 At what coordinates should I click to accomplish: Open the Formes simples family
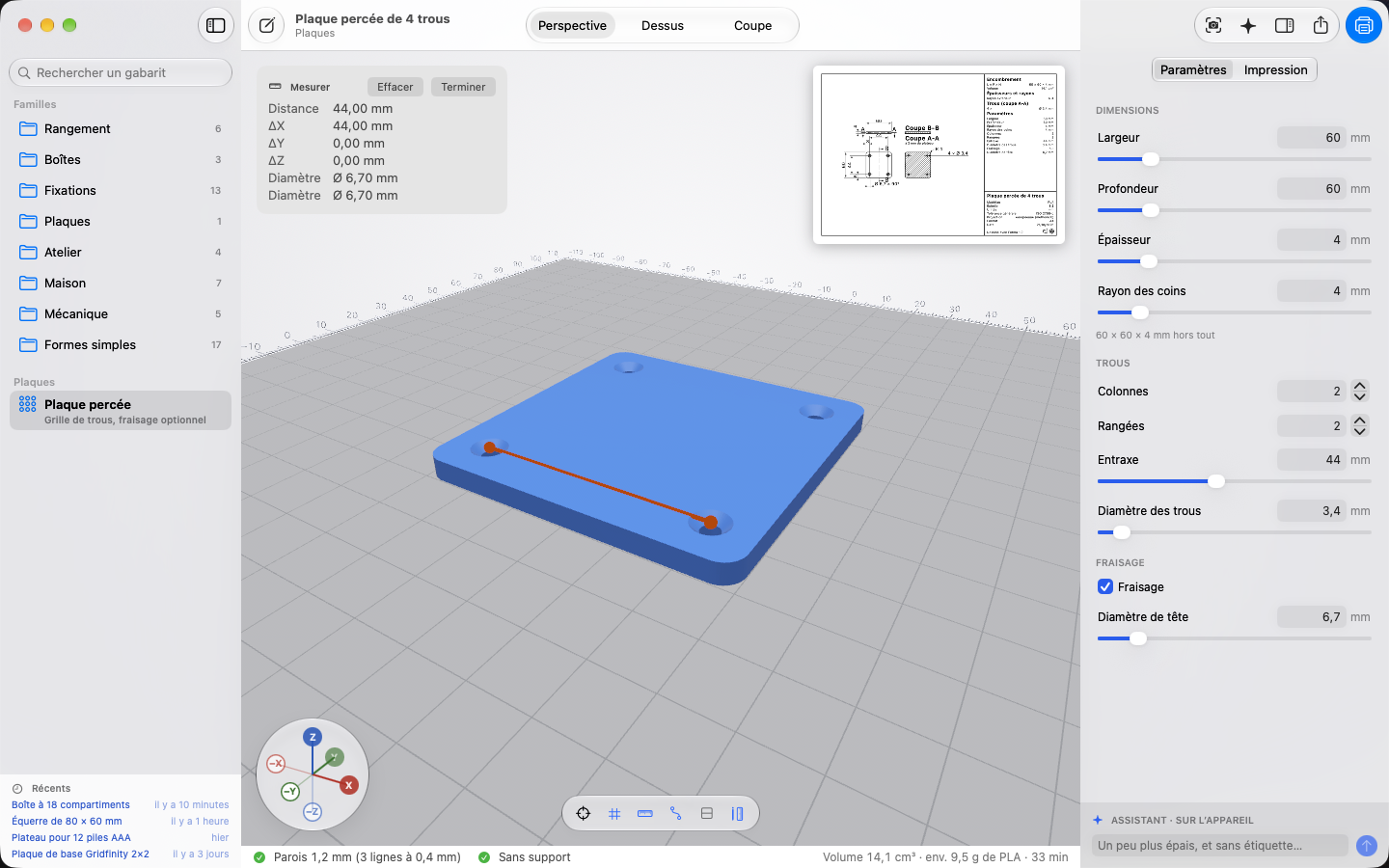(121, 344)
